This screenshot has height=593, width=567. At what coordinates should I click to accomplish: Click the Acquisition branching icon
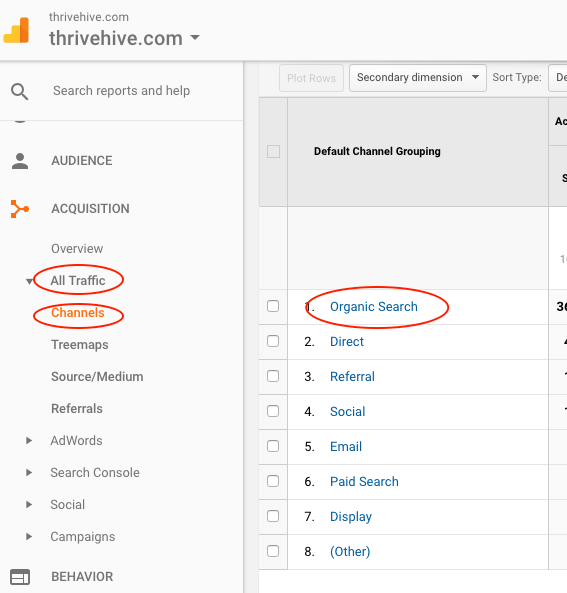pos(20,209)
